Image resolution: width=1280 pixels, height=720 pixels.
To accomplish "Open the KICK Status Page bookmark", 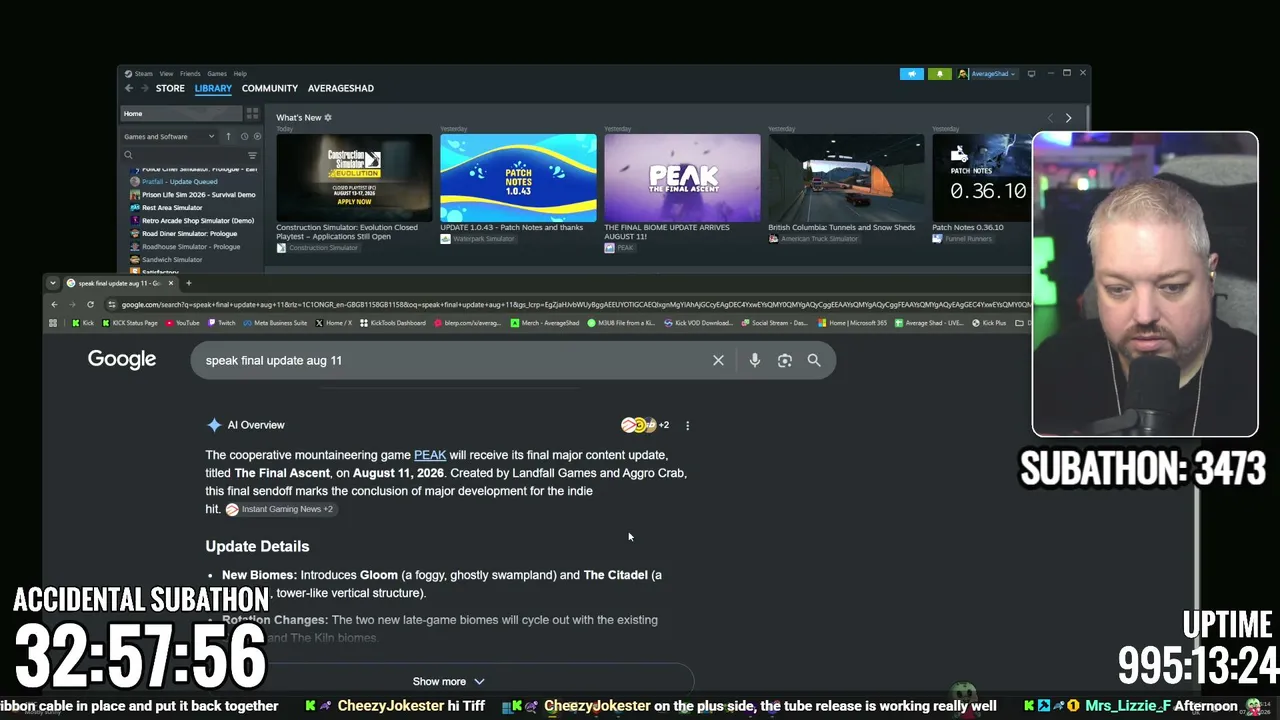I will pyautogui.click(x=128, y=323).
